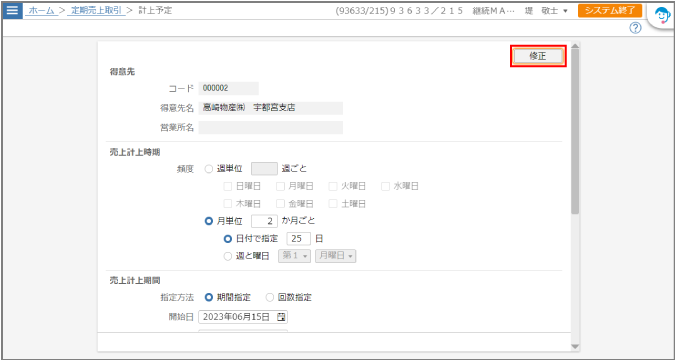Select the 週単位 frequency radio button
The image size is (675, 360).
tap(209, 169)
